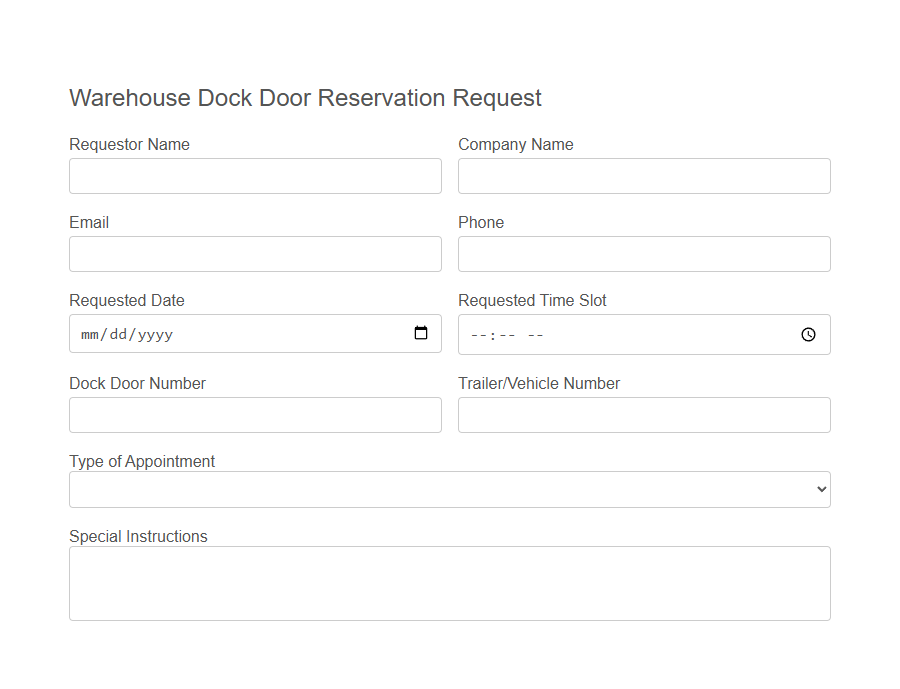Screen dimensions: 900x689
Task: Click the Trailer/Vehicle Number field
Action: click(644, 414)
